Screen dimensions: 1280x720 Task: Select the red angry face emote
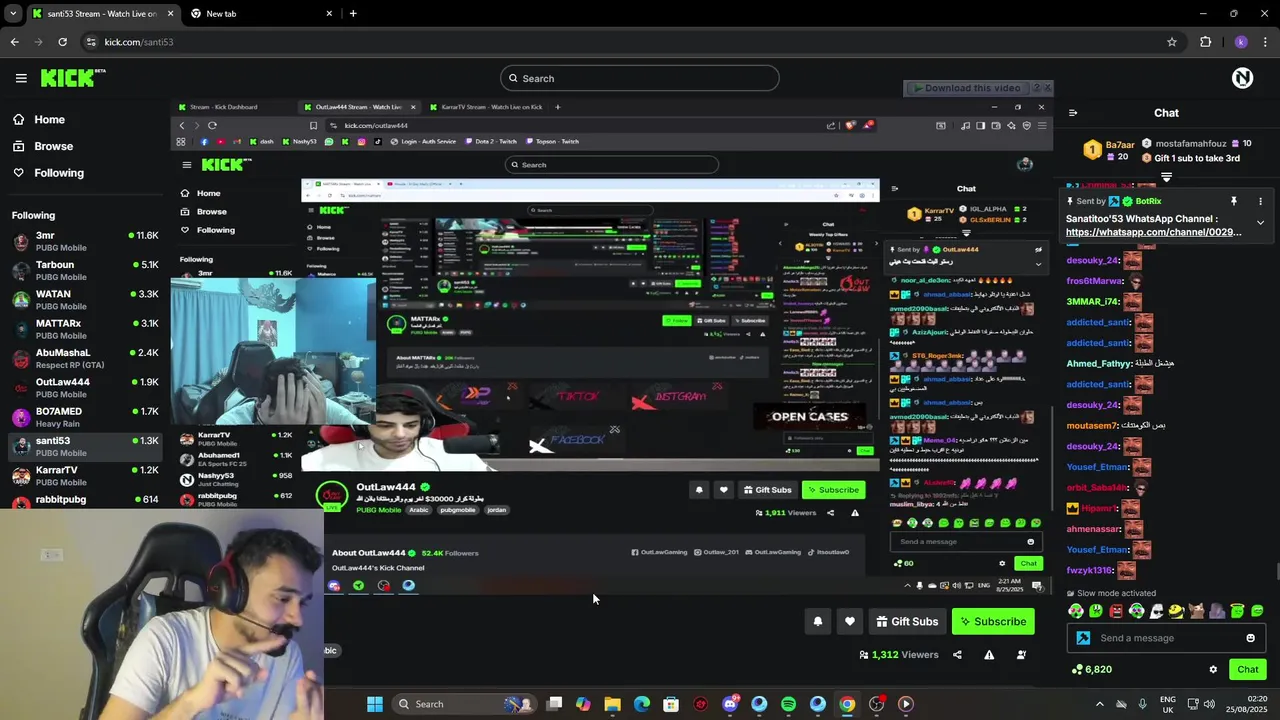click(1116, 611)
